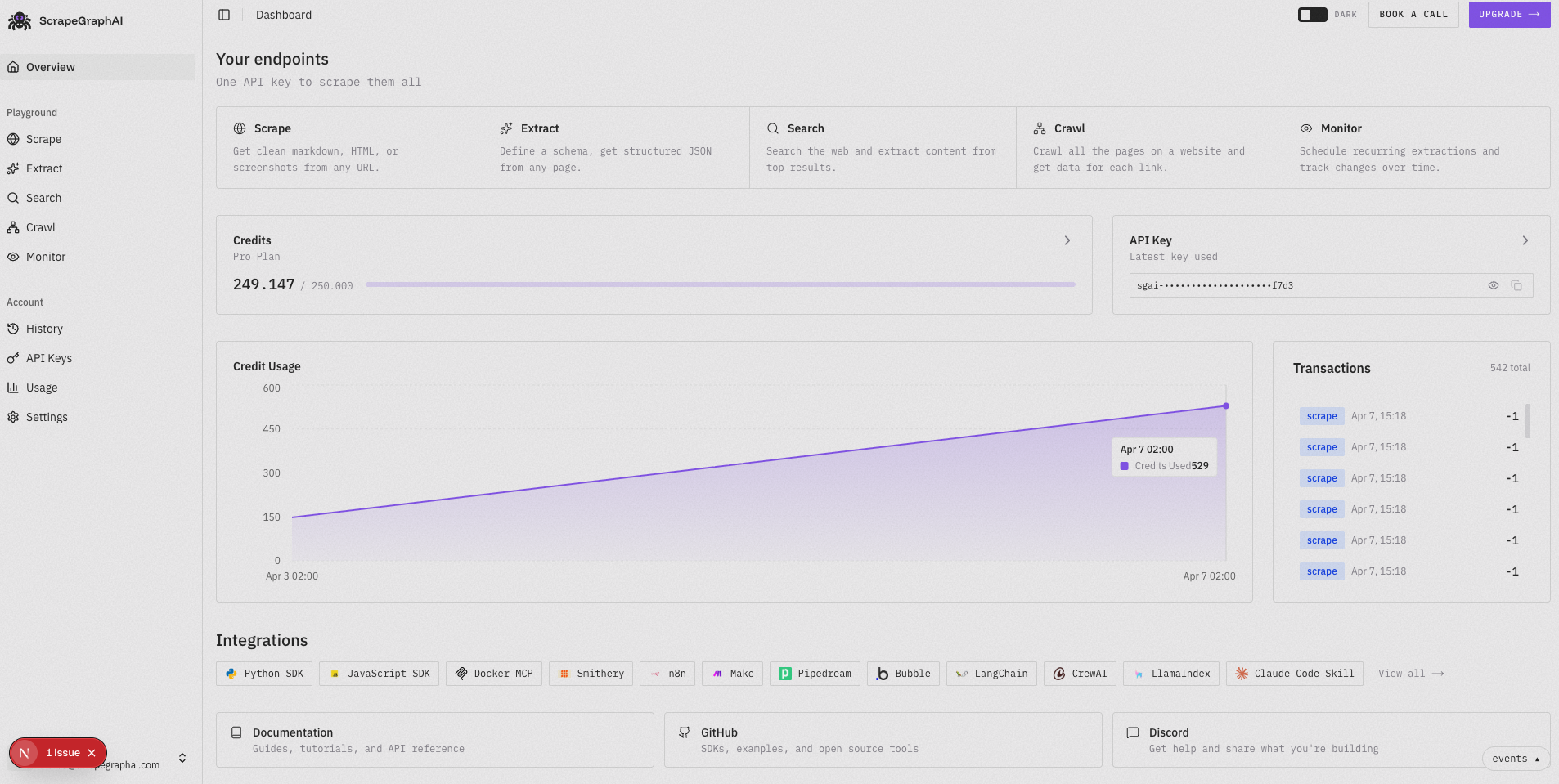Click the Transactions list scrollbar
The width and height of the screenshot is (1559, 784).
point(1528,420)
